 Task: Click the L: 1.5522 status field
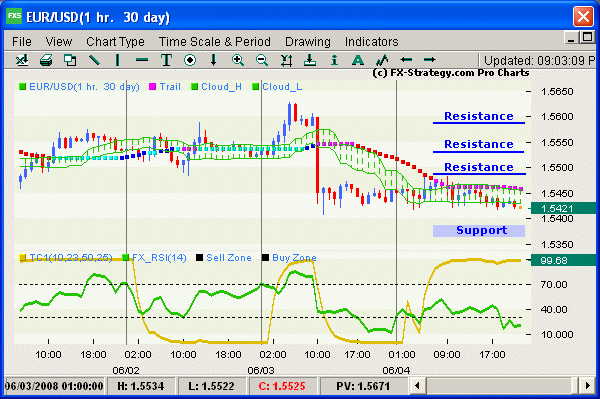pos(212,386)
